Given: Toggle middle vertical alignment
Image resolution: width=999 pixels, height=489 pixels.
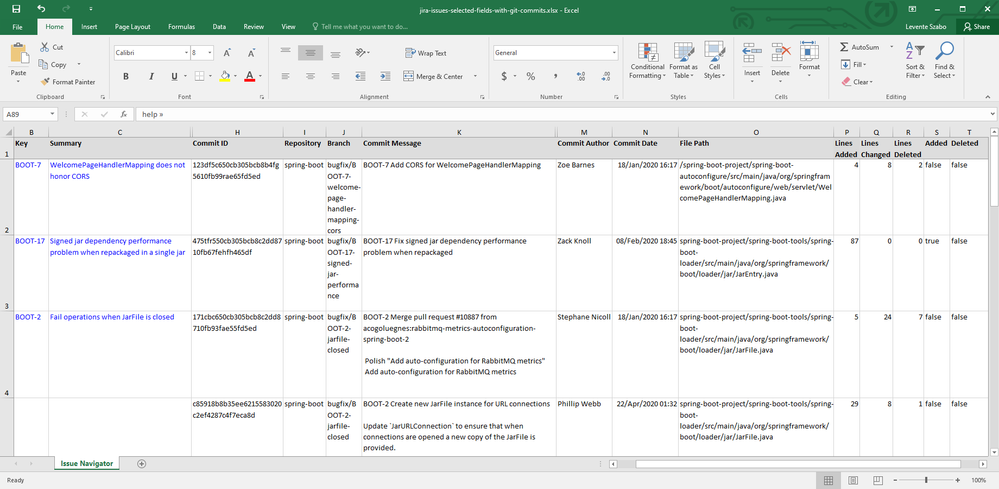Looking at the screenshot, I should [310, 52].
